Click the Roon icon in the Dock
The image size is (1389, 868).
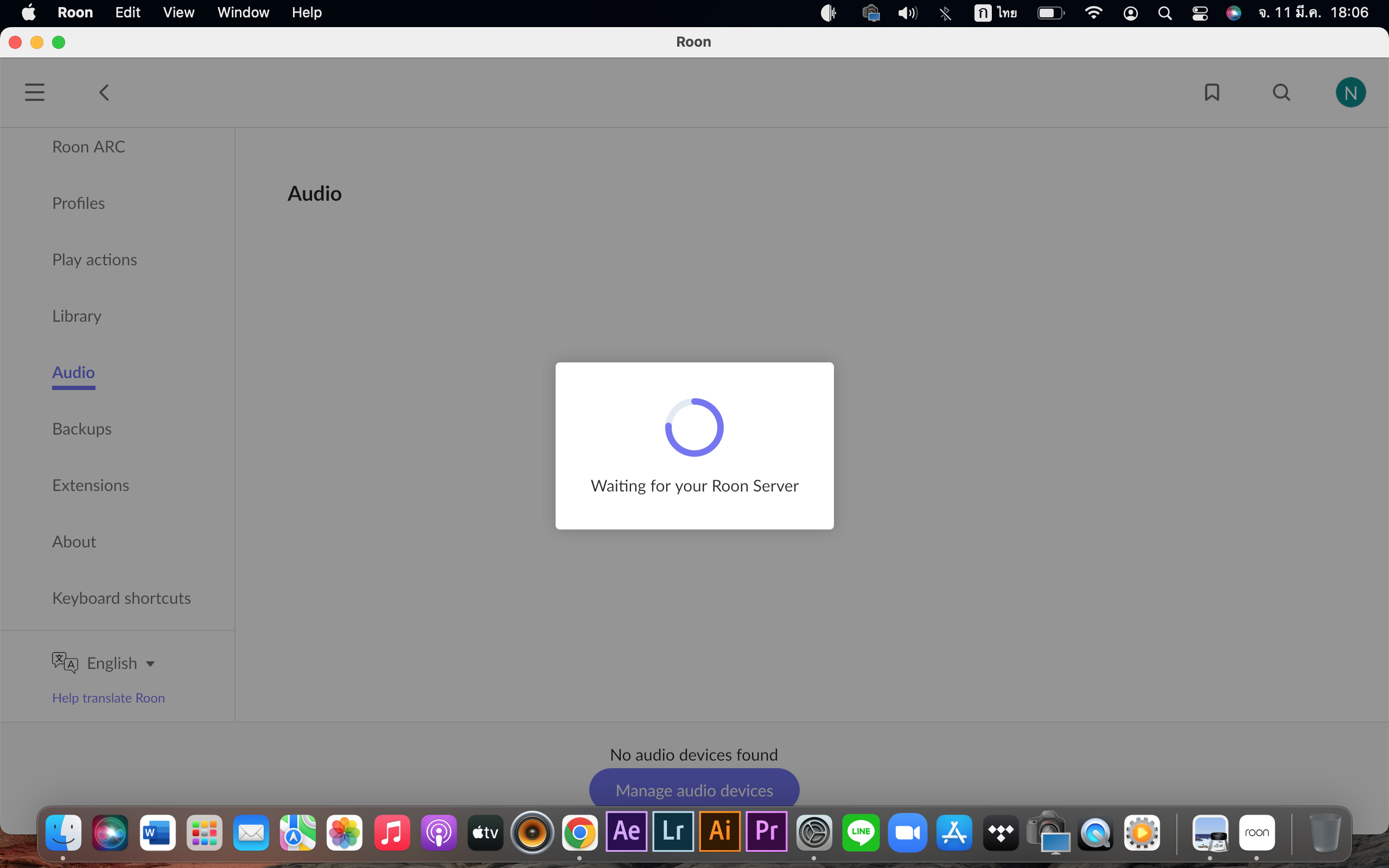1257,832
